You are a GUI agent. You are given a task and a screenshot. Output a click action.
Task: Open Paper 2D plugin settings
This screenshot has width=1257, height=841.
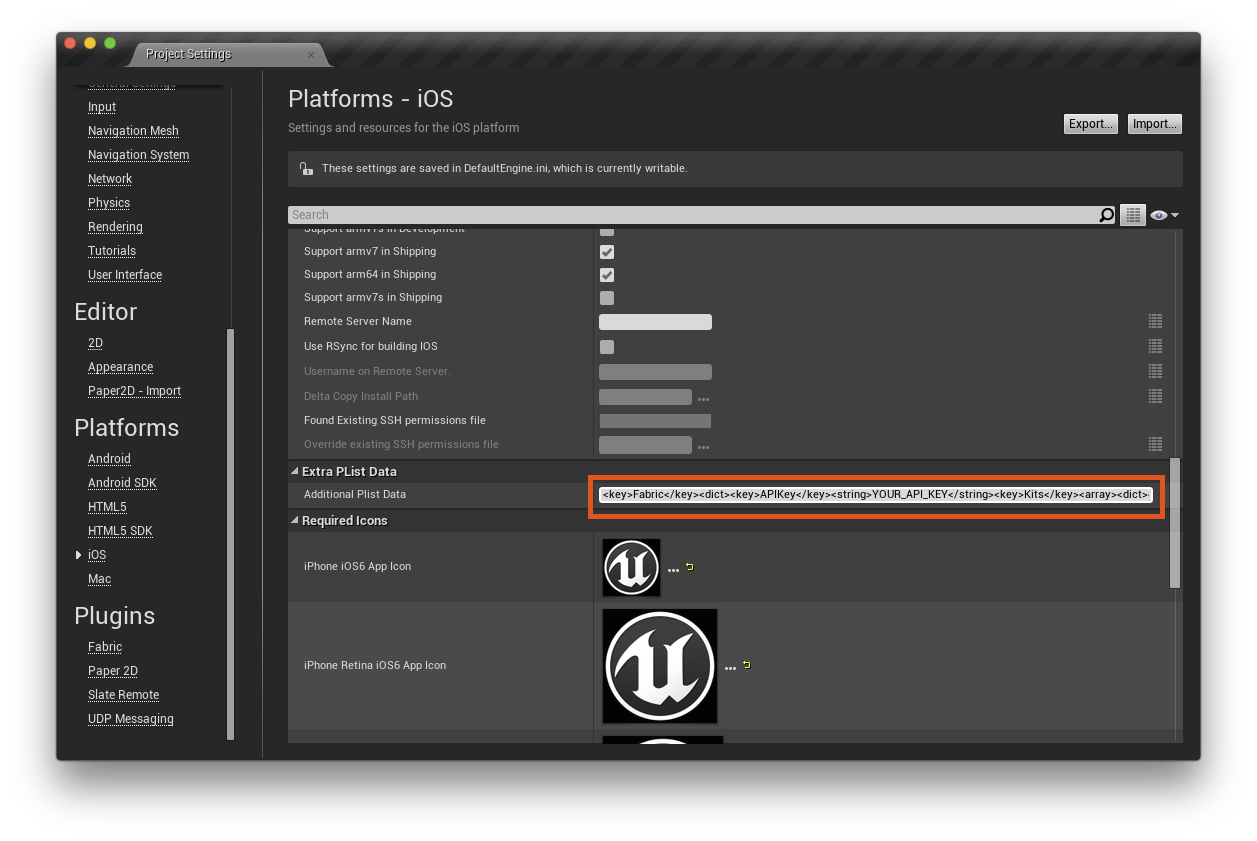pos(113,671)
